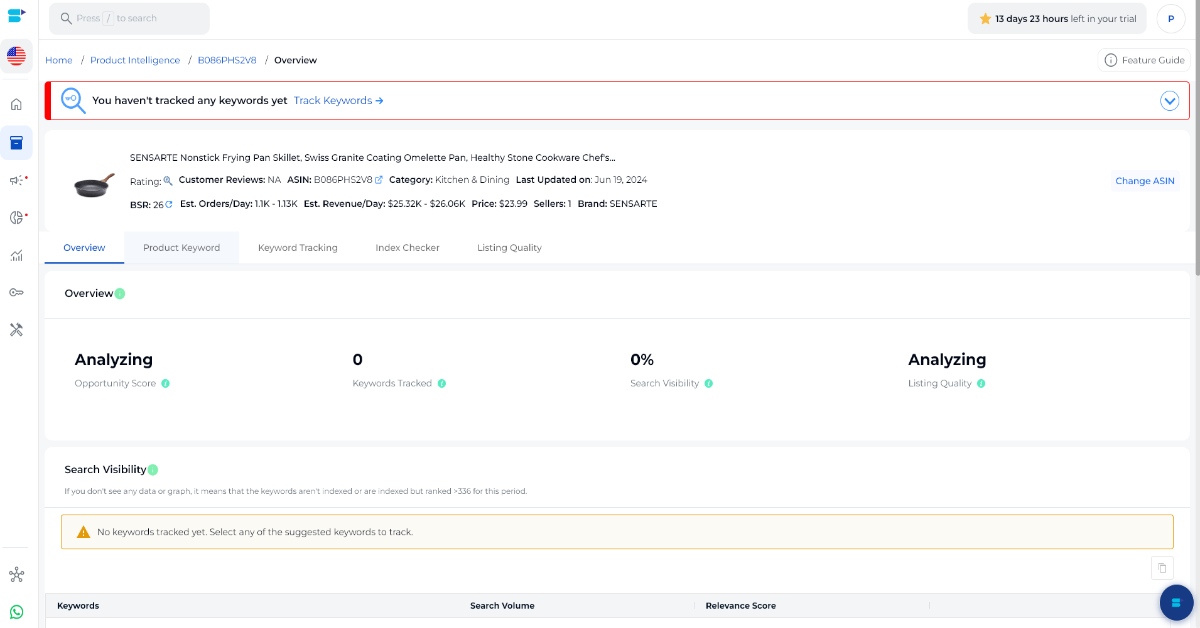Open the Feature Guide button
Screen dimensions: 1200x628
pyautogui.click(x=1144, y=60)
